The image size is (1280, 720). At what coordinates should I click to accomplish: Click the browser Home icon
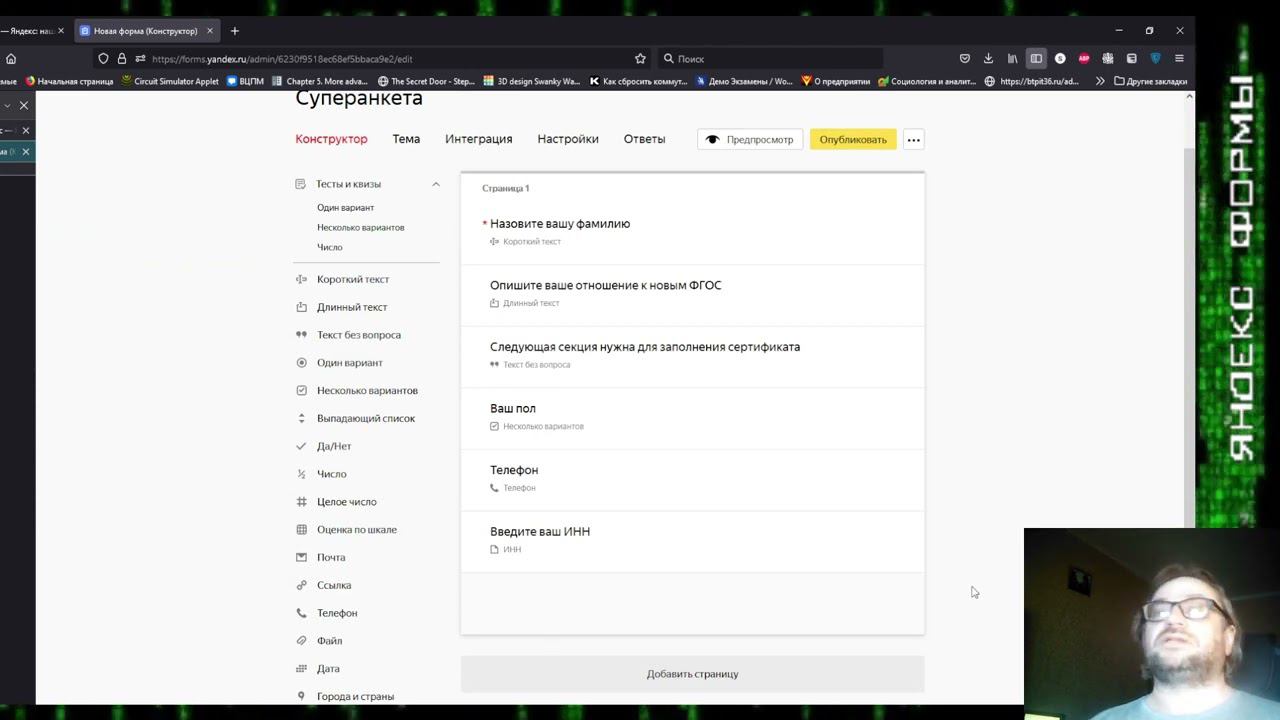11,59
